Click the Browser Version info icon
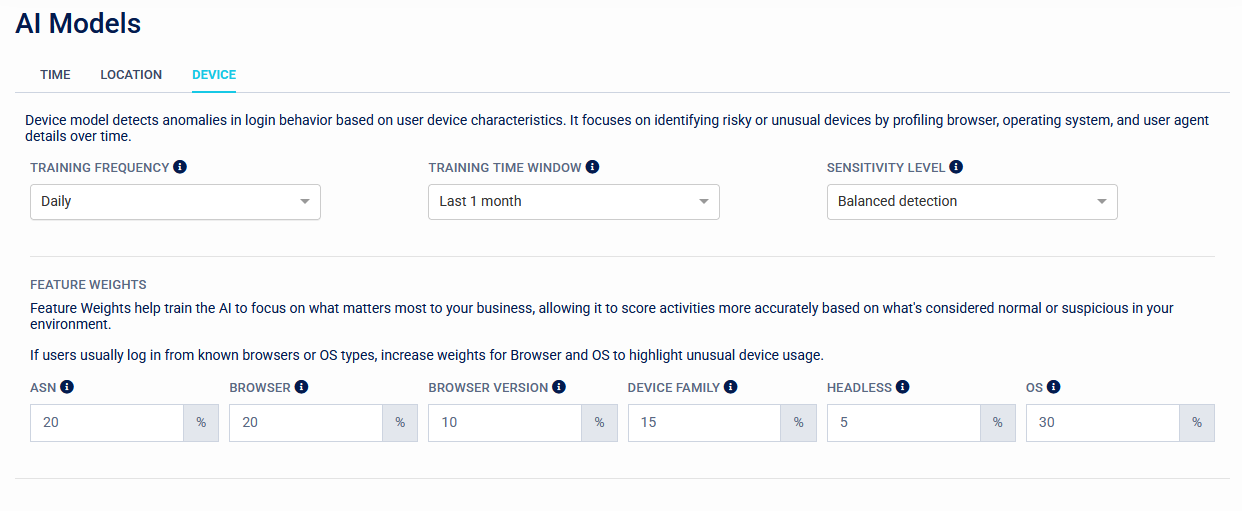The height and width of the screenshot is (511, 1242). 559,387
